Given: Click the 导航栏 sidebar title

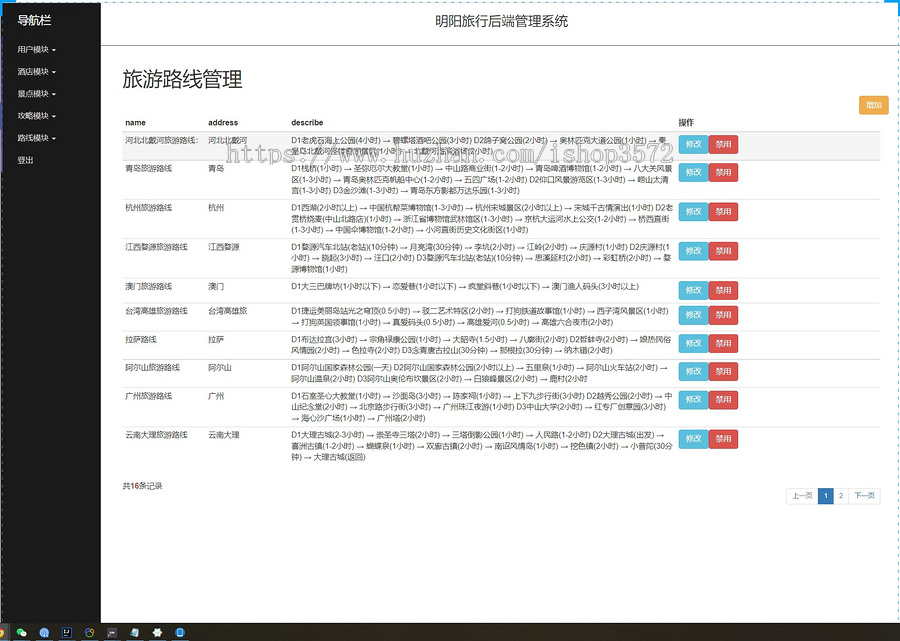Looking at the screenshot, I should pyautogui.click(x=34, y=21).
